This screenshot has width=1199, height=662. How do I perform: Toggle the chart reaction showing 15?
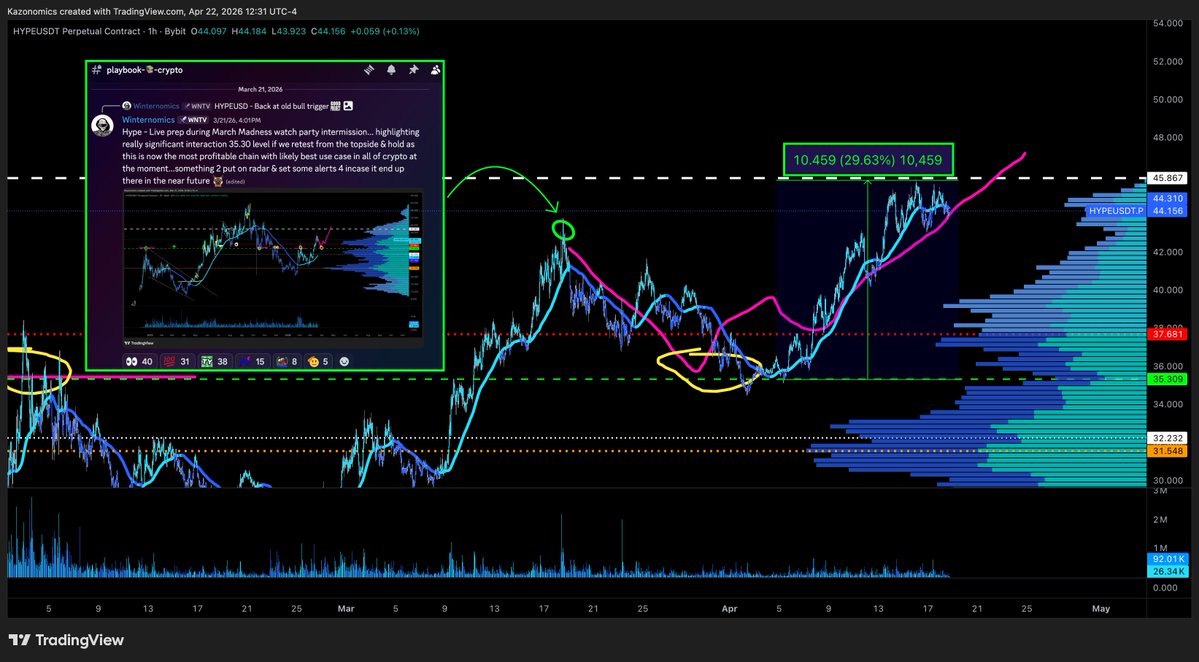click(x=252, y=362)
